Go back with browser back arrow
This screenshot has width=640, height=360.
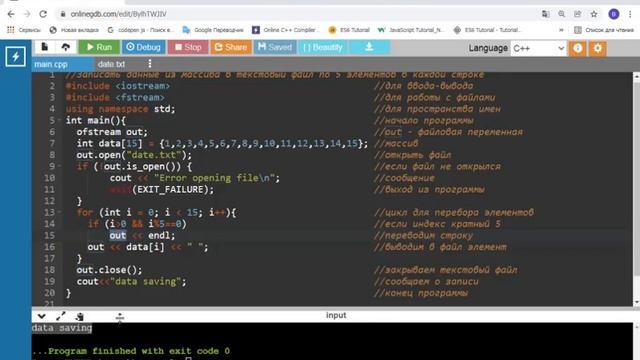(11, 14)
